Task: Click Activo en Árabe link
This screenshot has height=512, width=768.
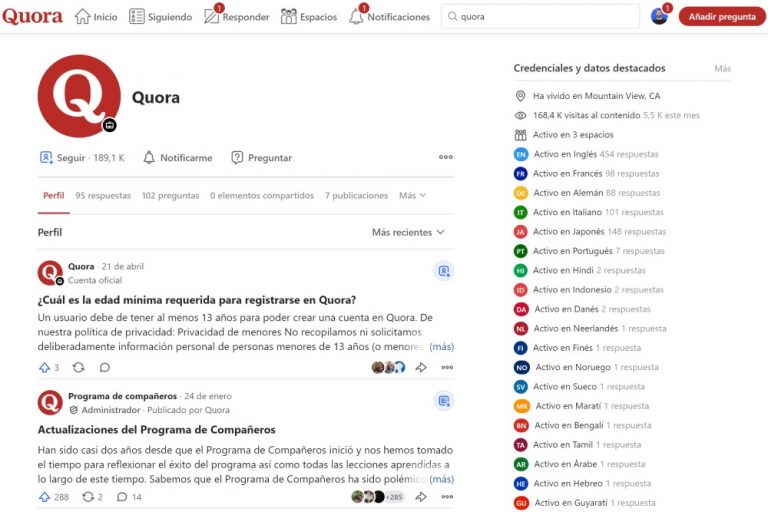Action: (565, 464)
